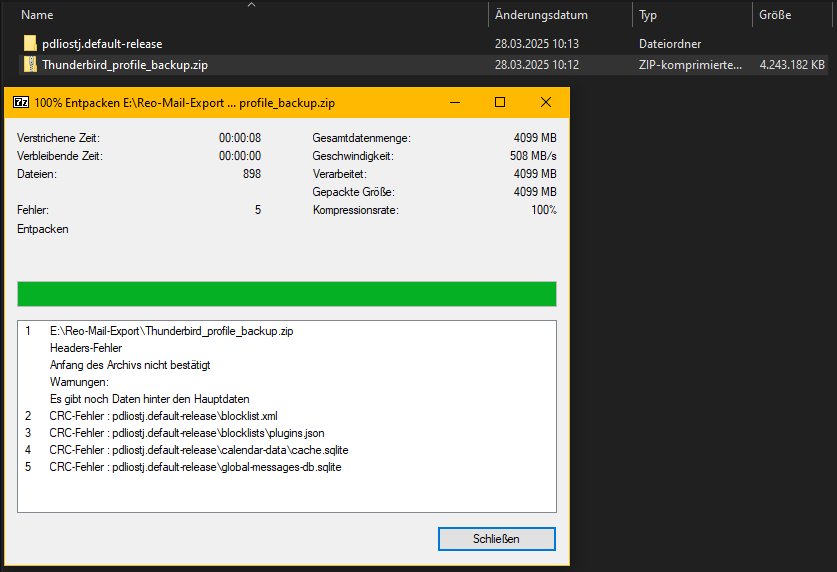
Task: Click the pdliostj.default-release folder name
Action: point(102,44)
